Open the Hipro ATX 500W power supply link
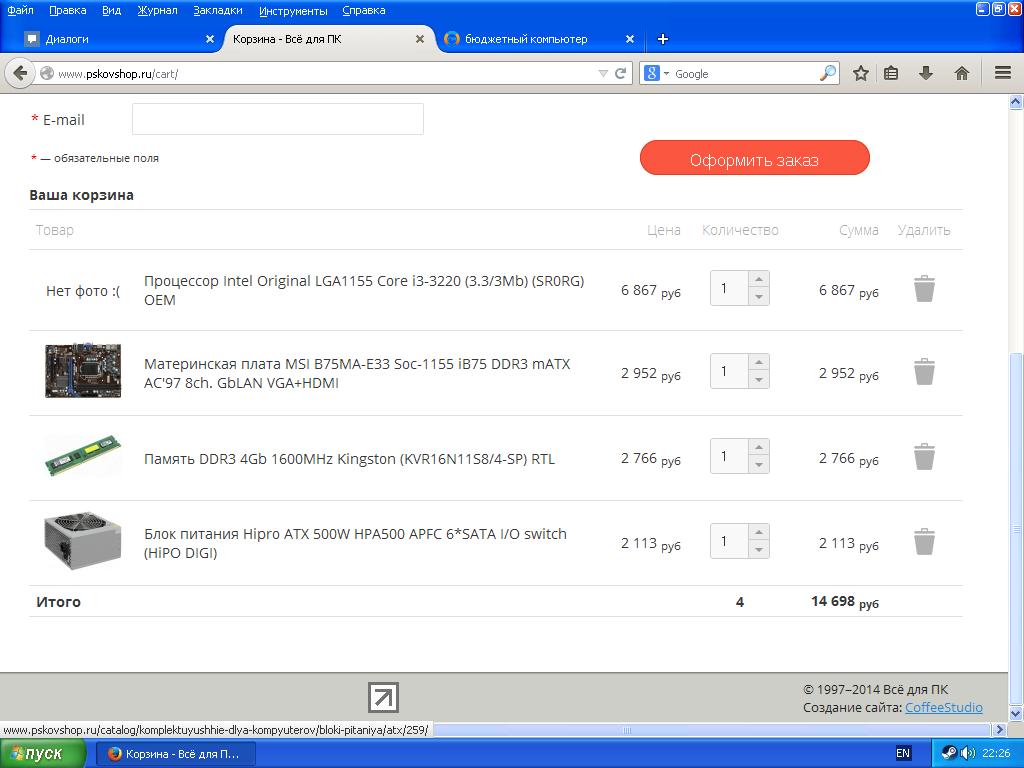The width and height of the screenshot is (1024, 768). 355,543
